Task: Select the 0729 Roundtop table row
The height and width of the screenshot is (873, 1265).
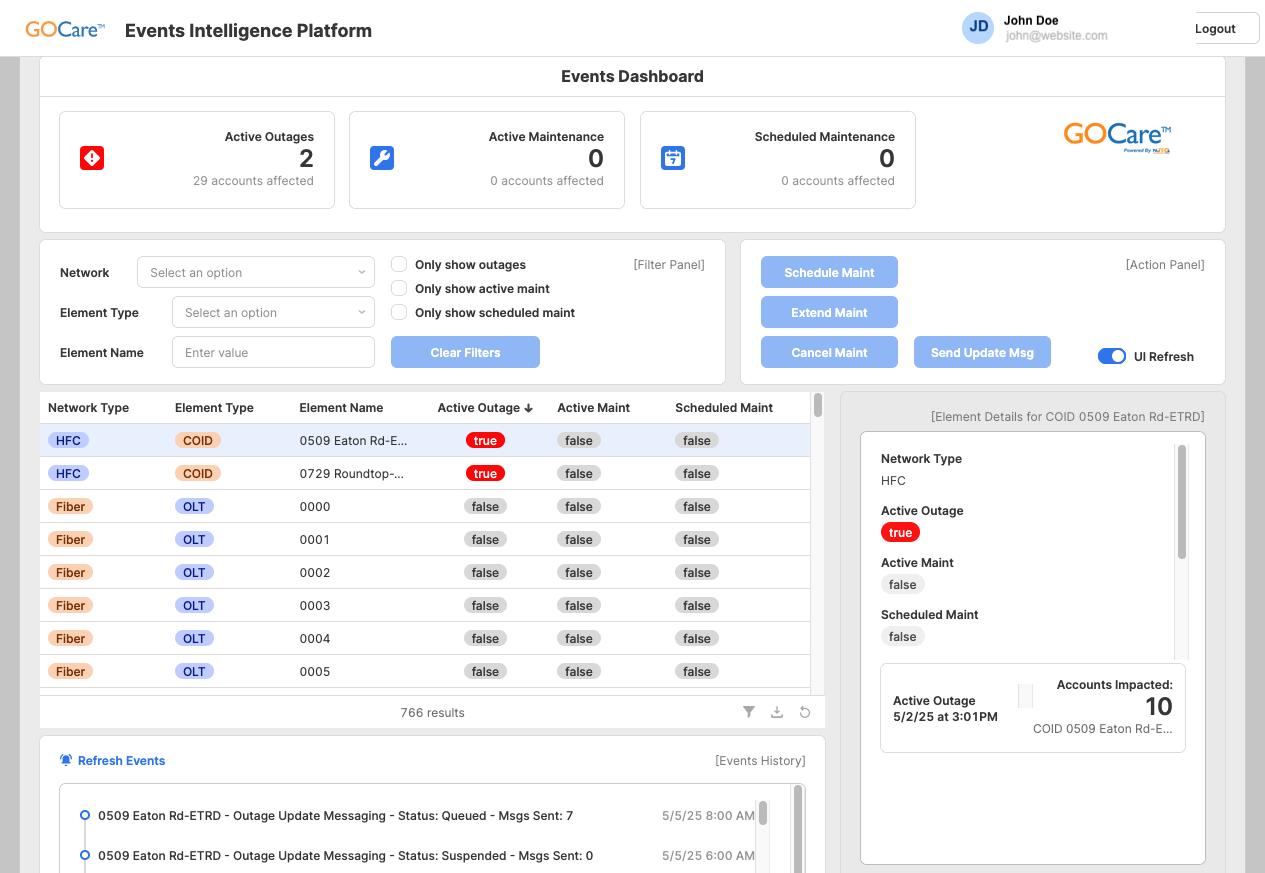Action: pos(350,473)
